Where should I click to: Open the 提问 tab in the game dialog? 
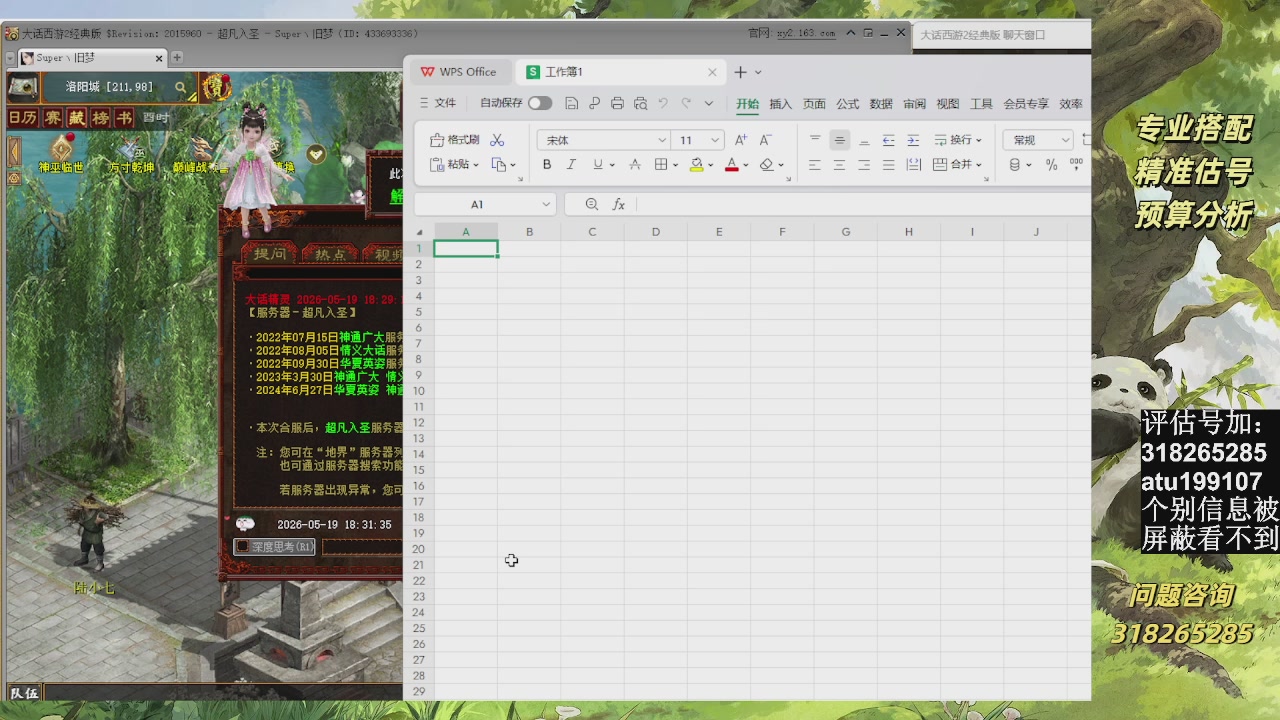pos(269,254)
